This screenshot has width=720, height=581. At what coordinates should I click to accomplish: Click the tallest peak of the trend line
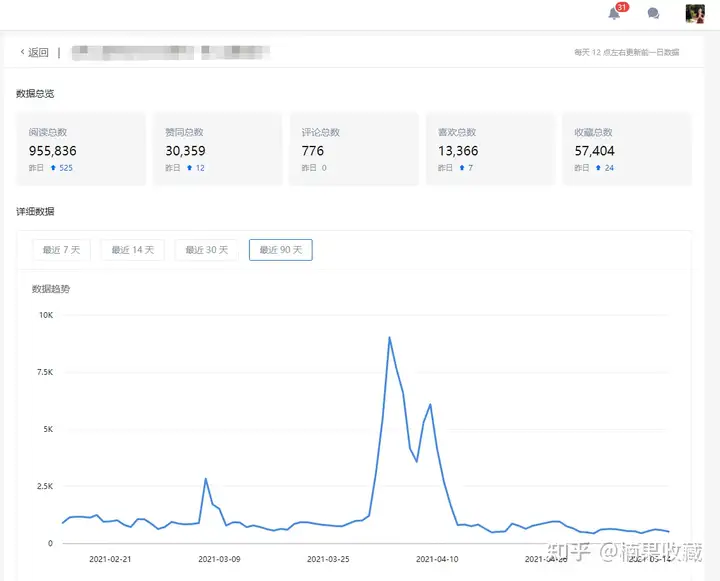pos(389,338)
